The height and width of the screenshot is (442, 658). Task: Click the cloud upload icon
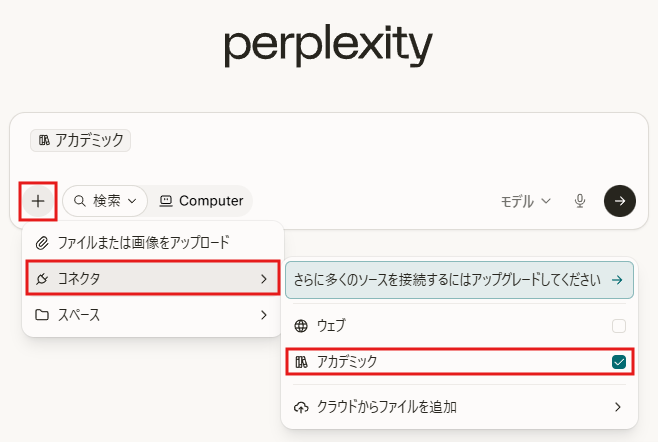[301, 407]
